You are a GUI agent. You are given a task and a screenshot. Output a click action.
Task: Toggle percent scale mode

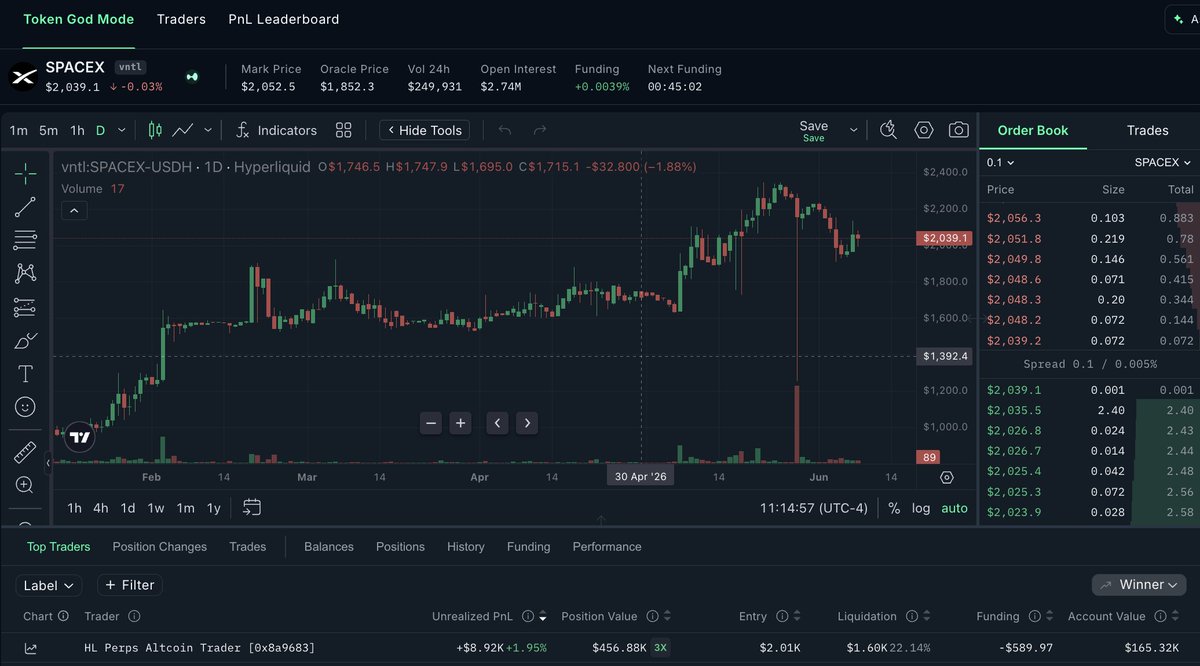coord(894,508)
